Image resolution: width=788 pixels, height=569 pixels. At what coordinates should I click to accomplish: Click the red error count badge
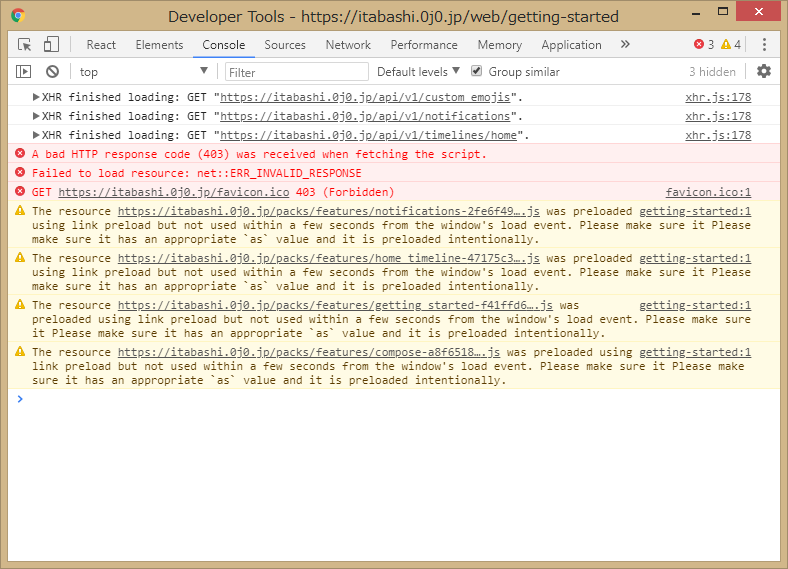704,45
